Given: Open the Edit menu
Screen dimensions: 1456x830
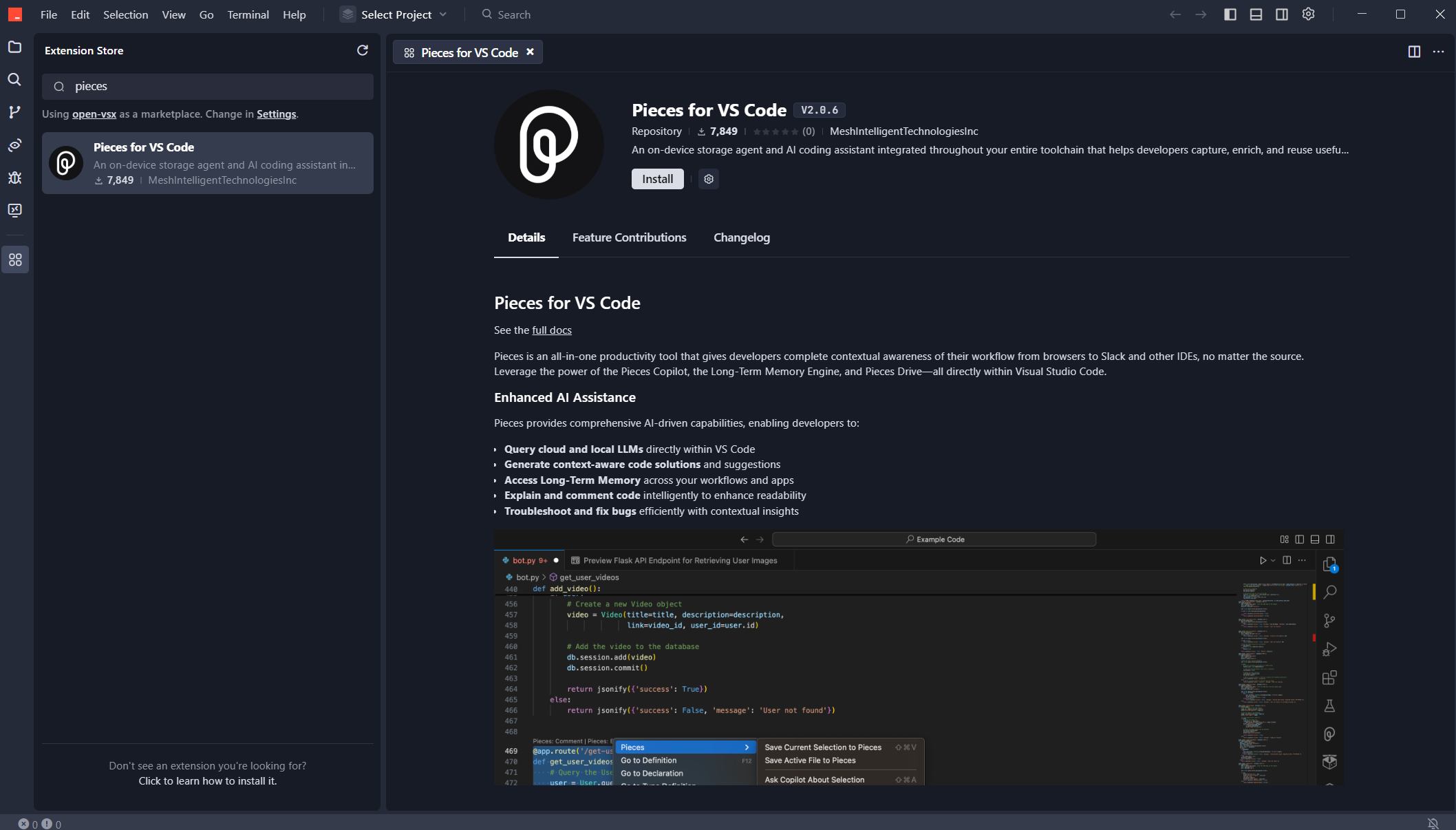Looking at the screenshot, I should point(80,14).
